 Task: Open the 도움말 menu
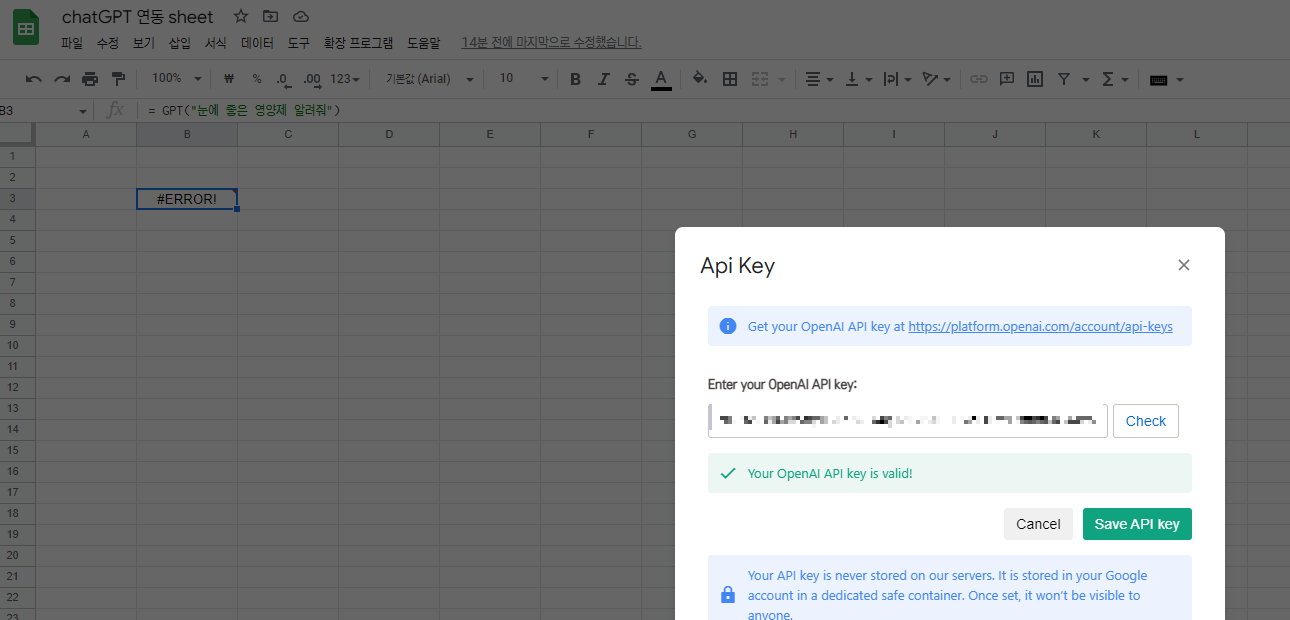coord(423,43)
